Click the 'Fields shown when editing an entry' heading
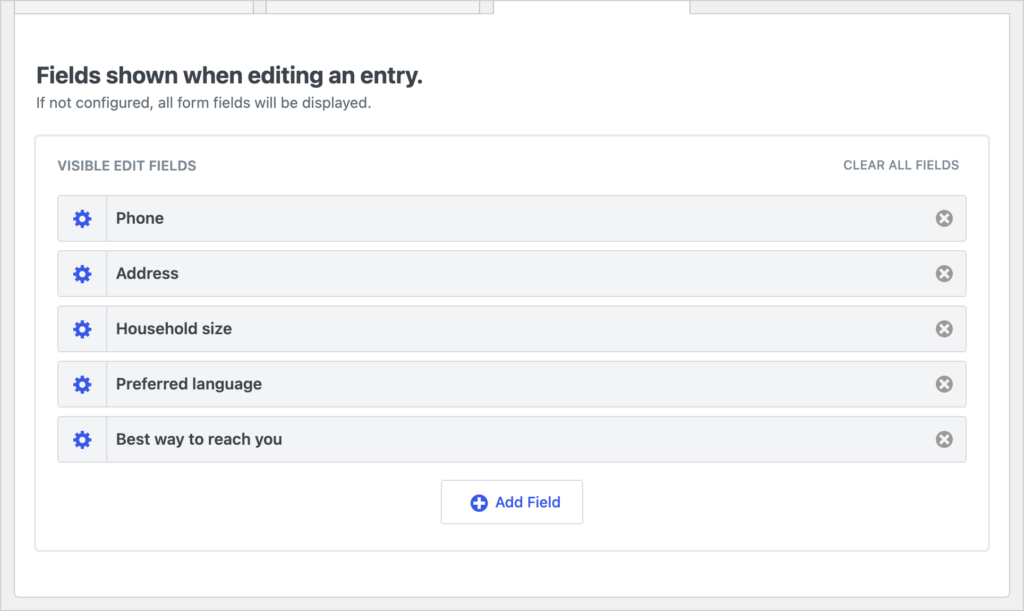1024x611 pixels. (229, 76)
